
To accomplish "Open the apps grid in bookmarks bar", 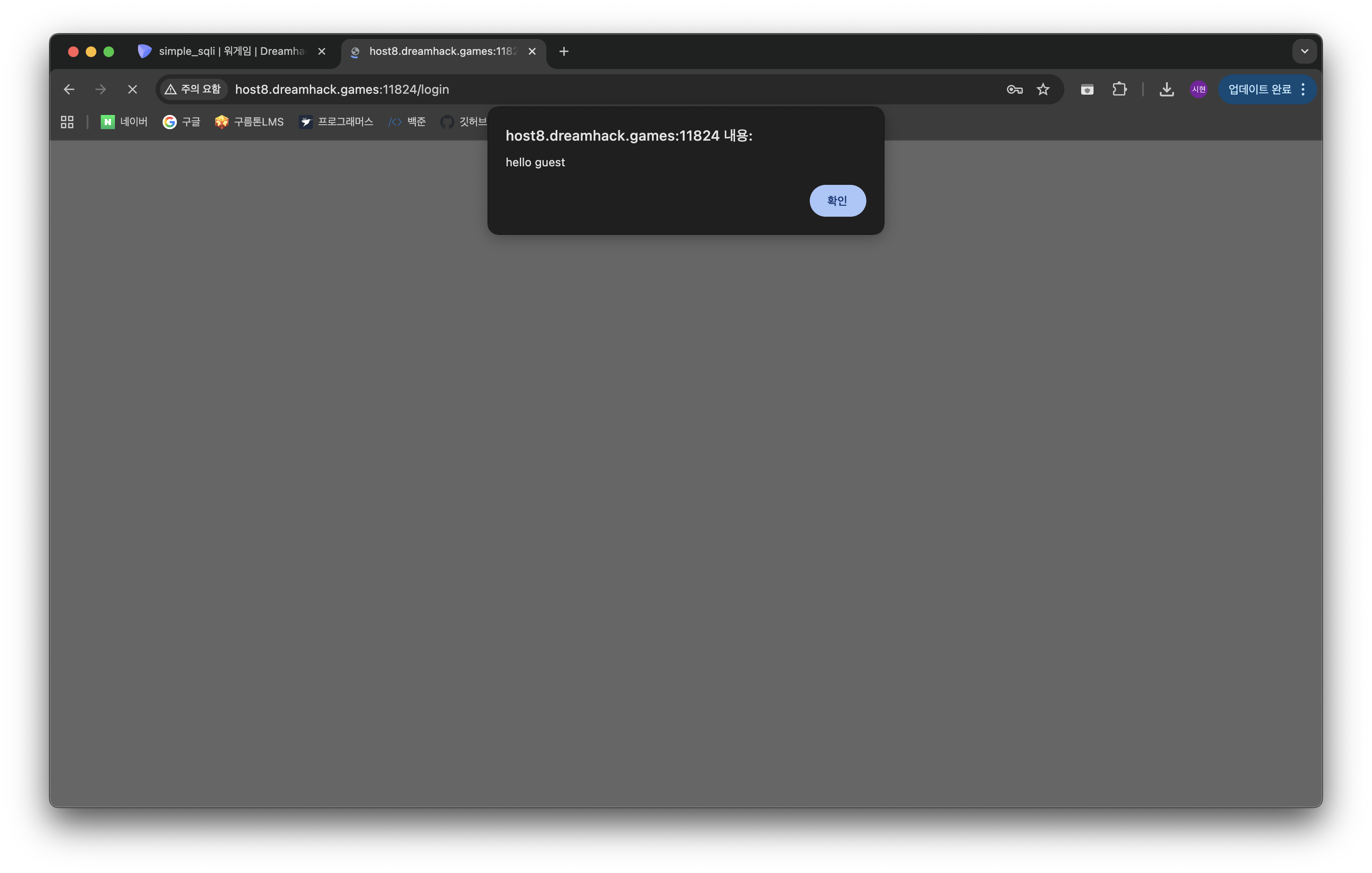I will pos(67,122).
